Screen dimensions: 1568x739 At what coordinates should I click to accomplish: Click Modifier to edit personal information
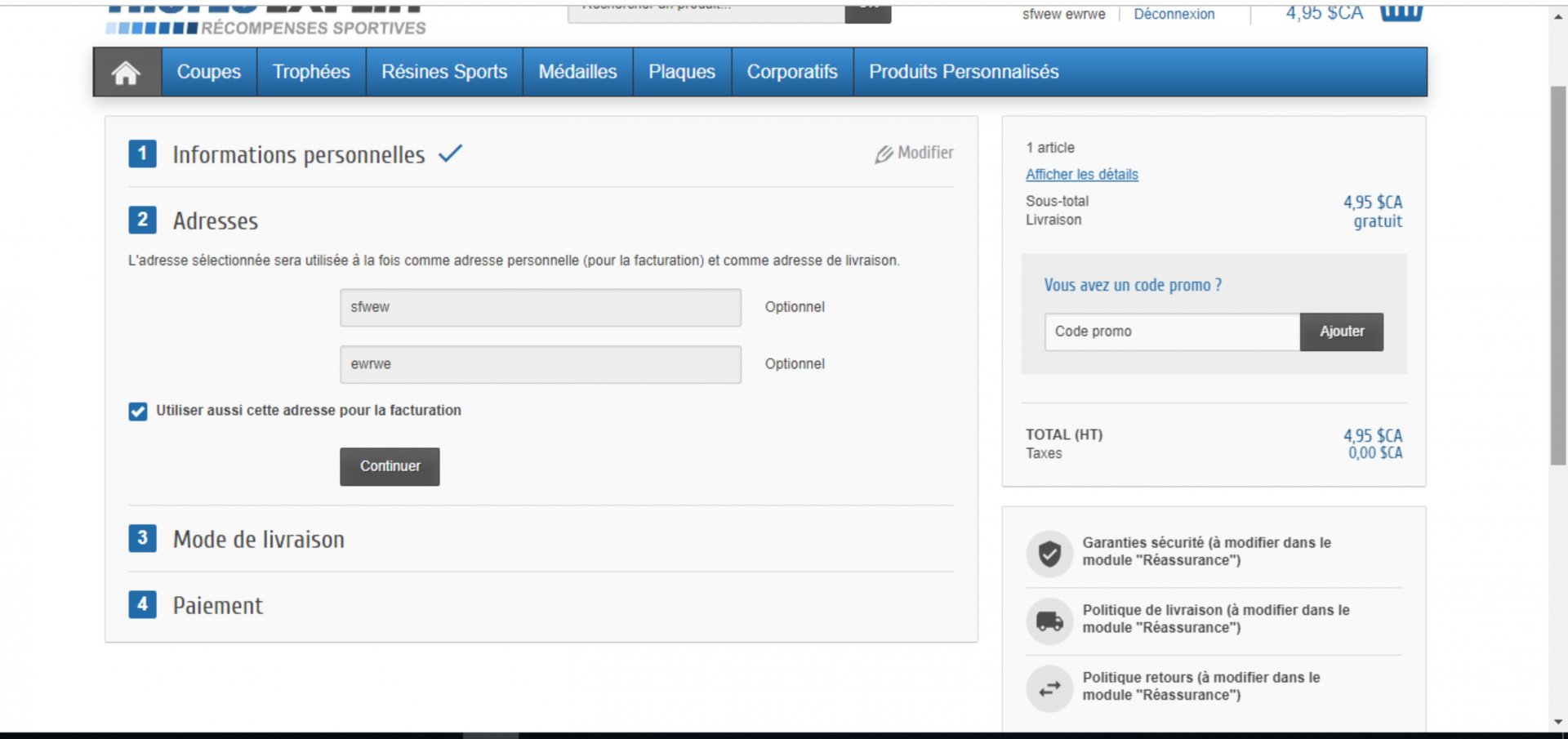[915, 153]
